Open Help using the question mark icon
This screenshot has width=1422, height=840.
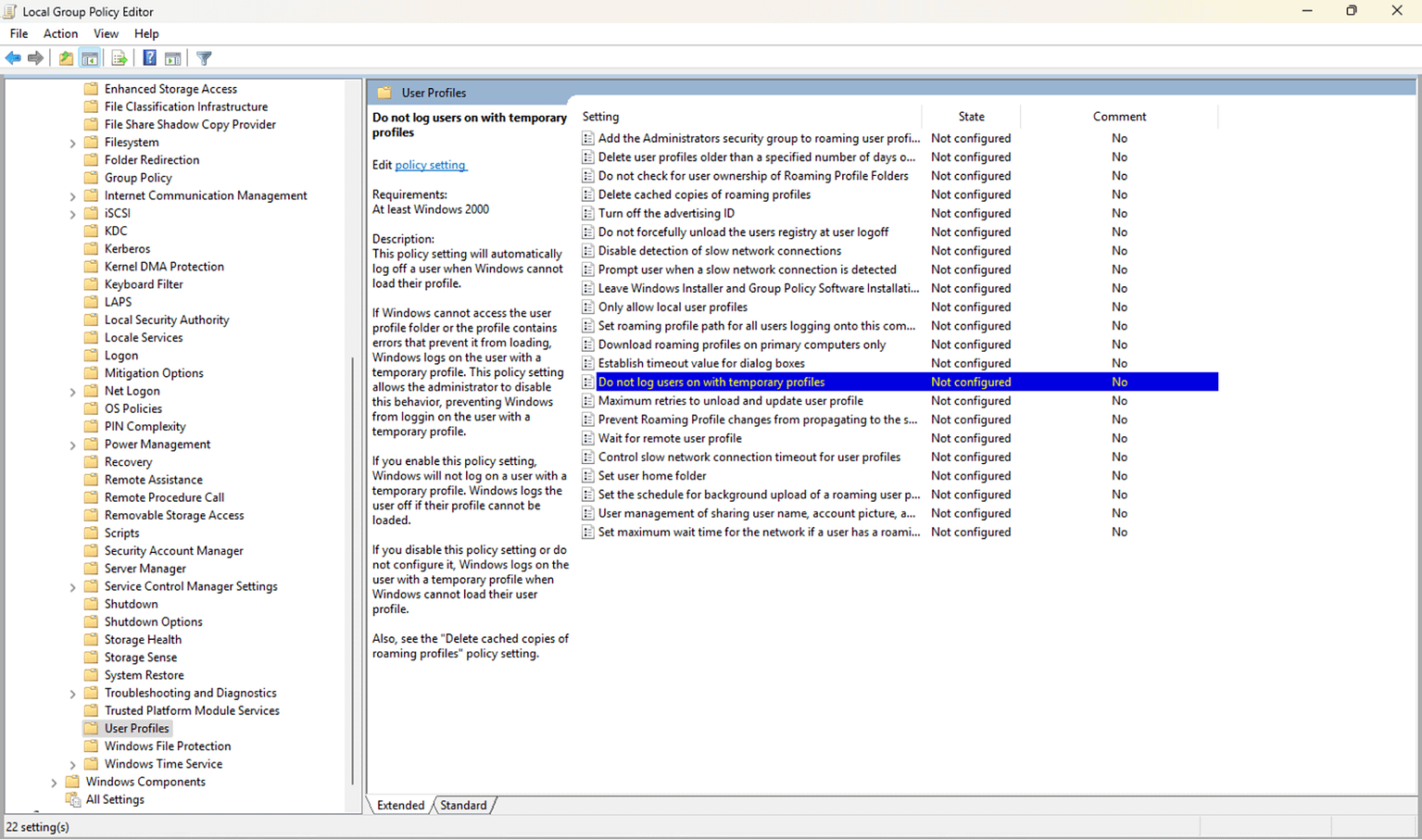point(149,57)
